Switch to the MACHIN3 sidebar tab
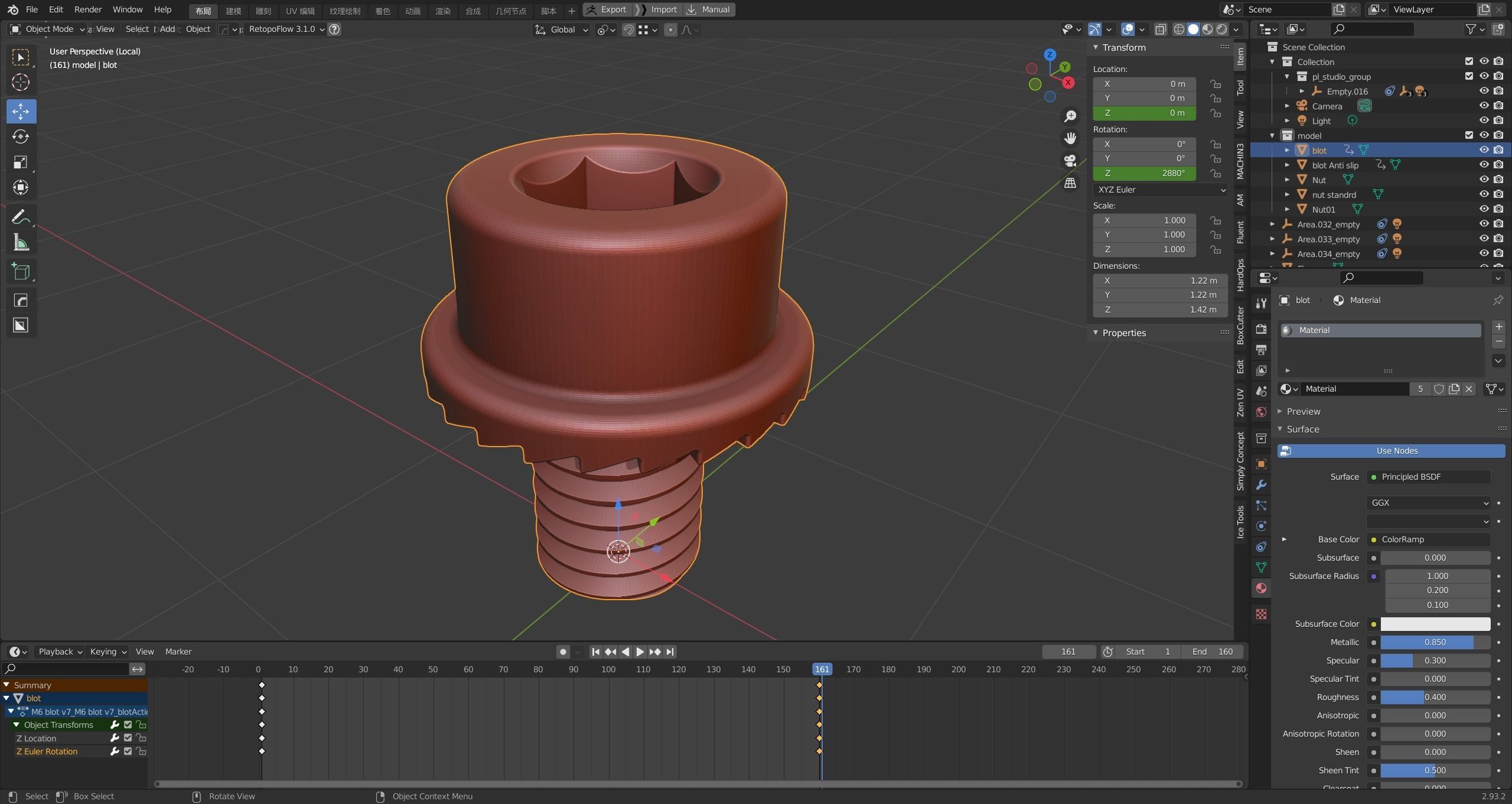Screen dimensions: 1512x804 point(1240,161)
